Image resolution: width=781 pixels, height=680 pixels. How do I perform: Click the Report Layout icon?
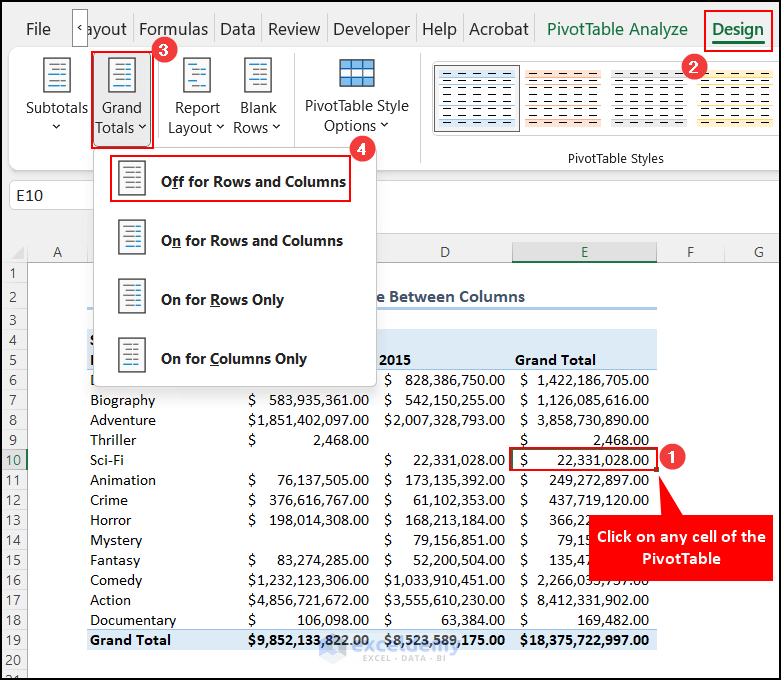[x=197, y=75]
